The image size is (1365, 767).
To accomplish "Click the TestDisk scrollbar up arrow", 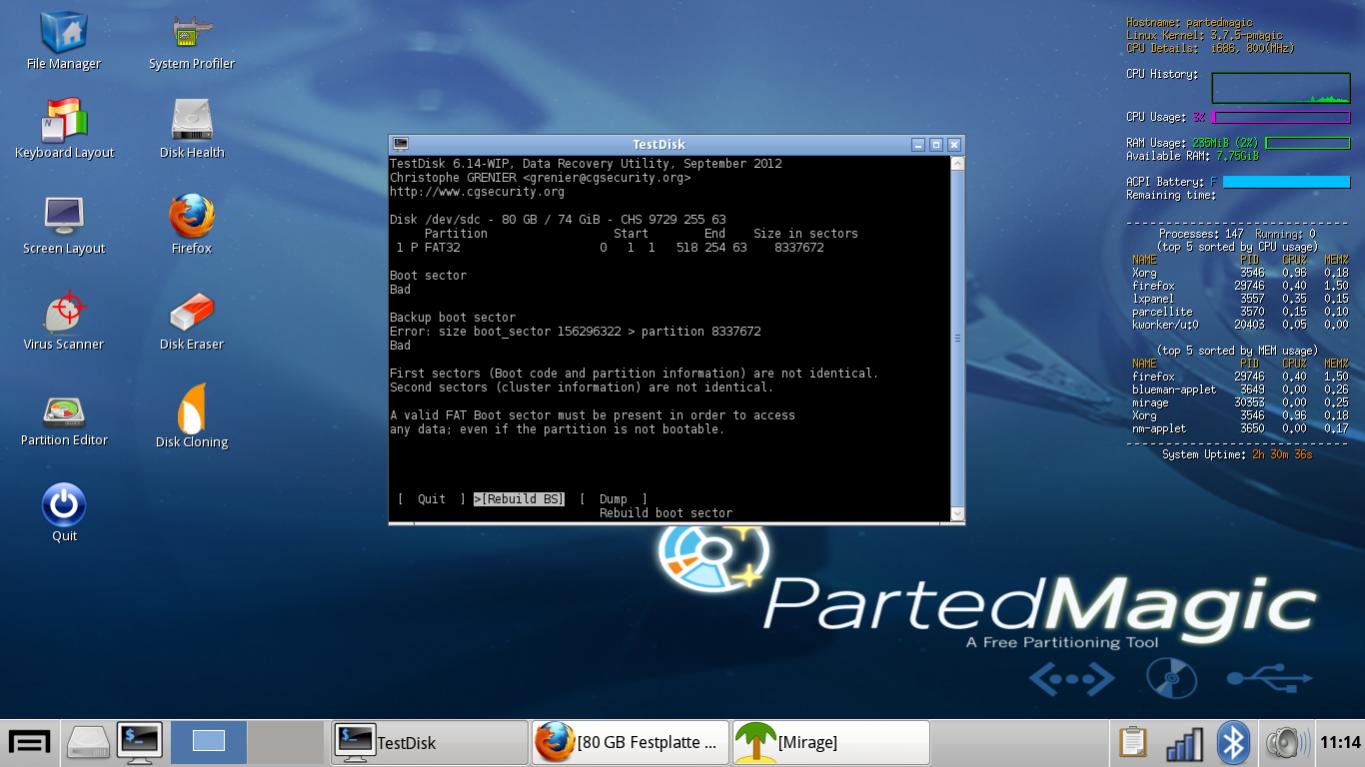I will point(957,163).
